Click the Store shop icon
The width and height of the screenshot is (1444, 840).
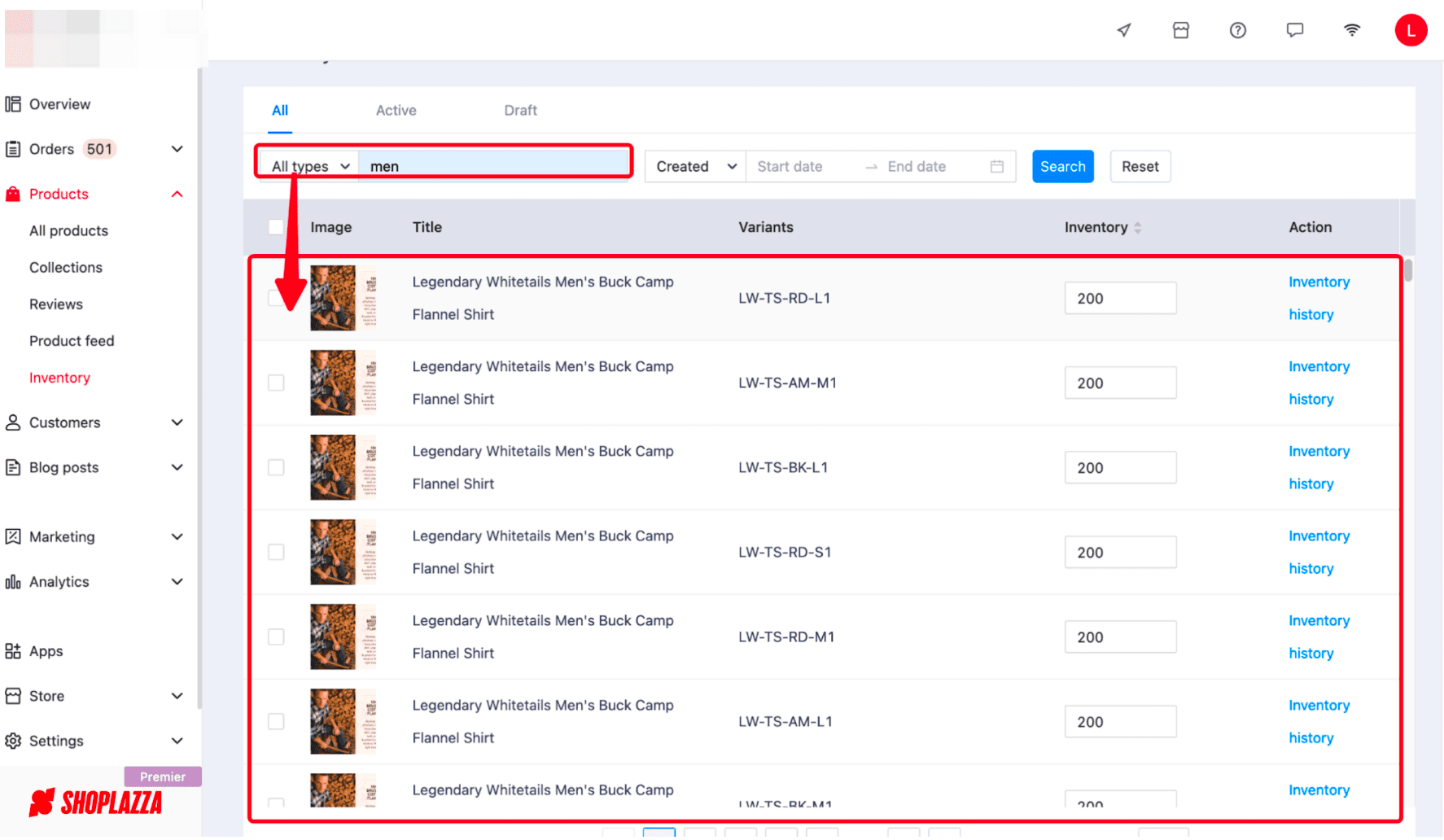13,696
